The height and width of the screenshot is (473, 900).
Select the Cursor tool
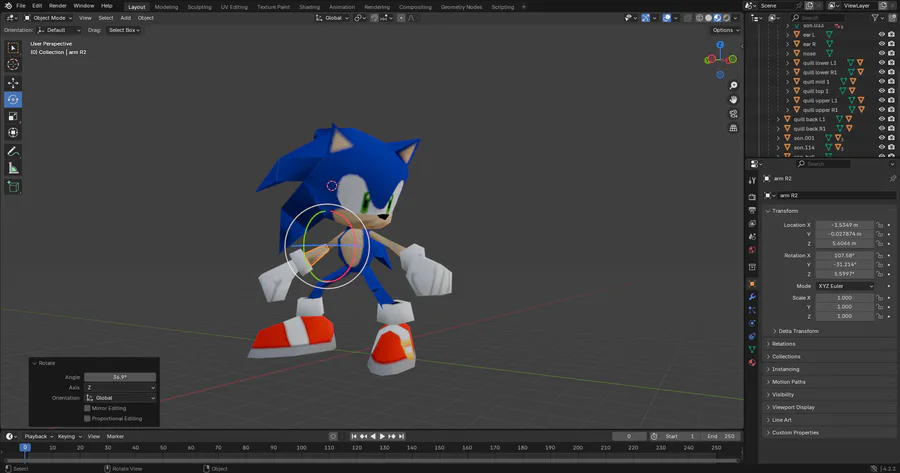13,65
